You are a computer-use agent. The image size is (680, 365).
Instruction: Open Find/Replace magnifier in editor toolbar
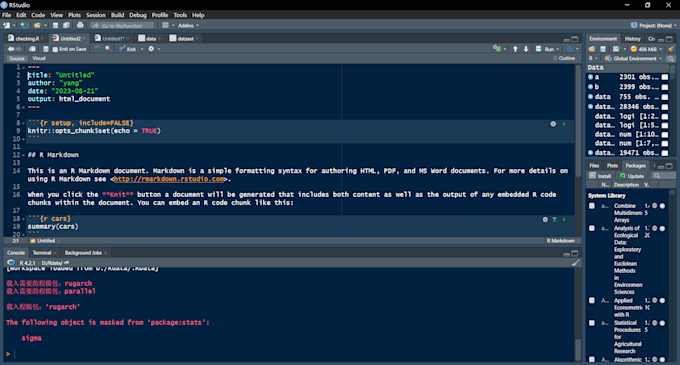tap(108, 49)
